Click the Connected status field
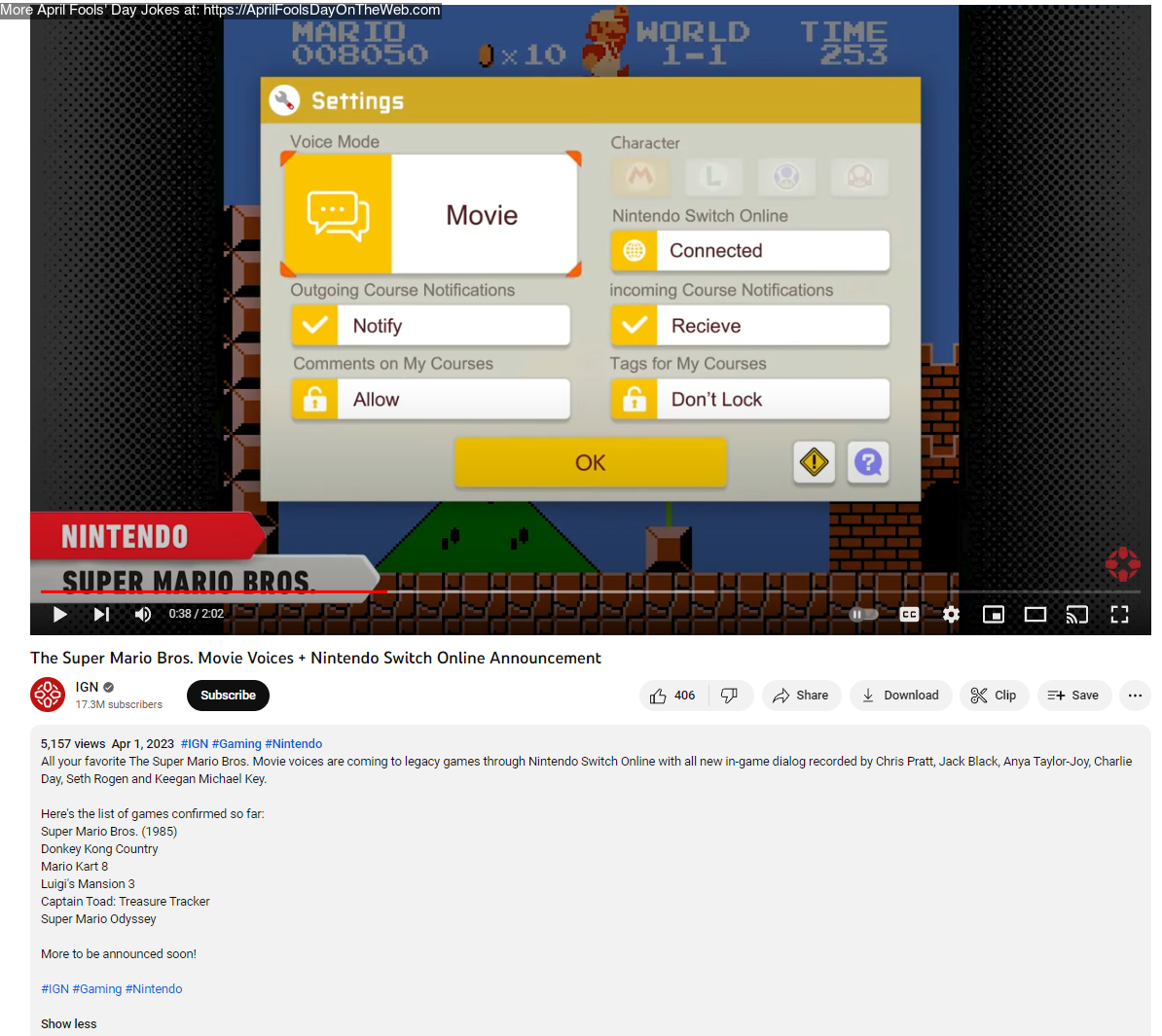1162x1036 pixels. click(750, 250)
